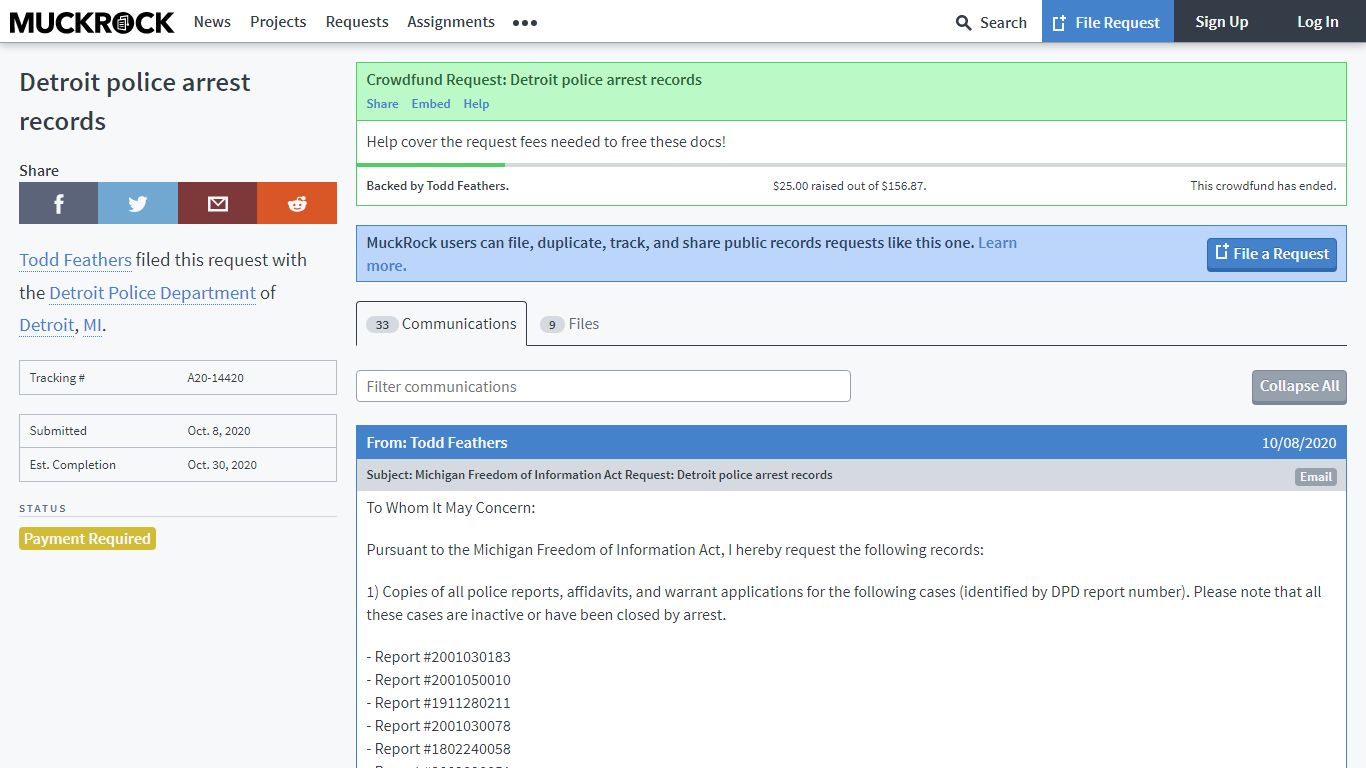Image resolution: width=1366 pixels, height=768 pixels.
Task: Click the Oct. 30, 2020 completion date
Action: point(222,465)
